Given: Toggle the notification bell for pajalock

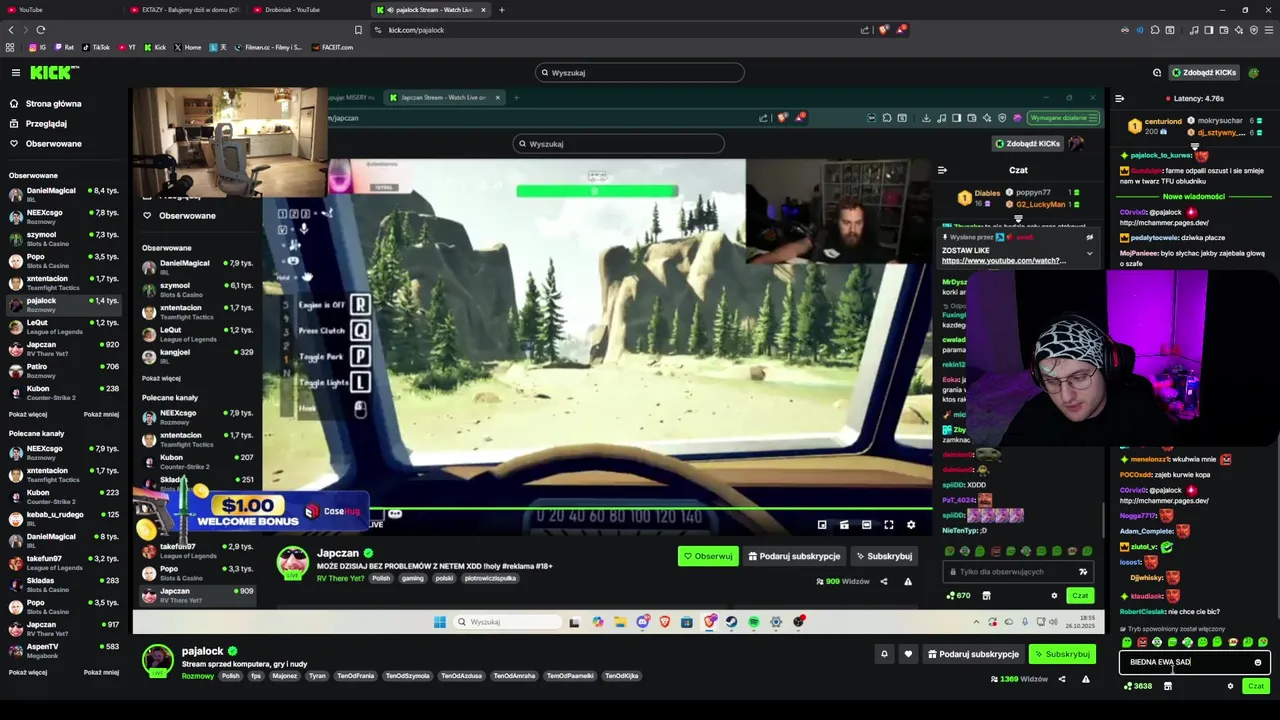Looking at the screenshot, I should coord(884,654).
